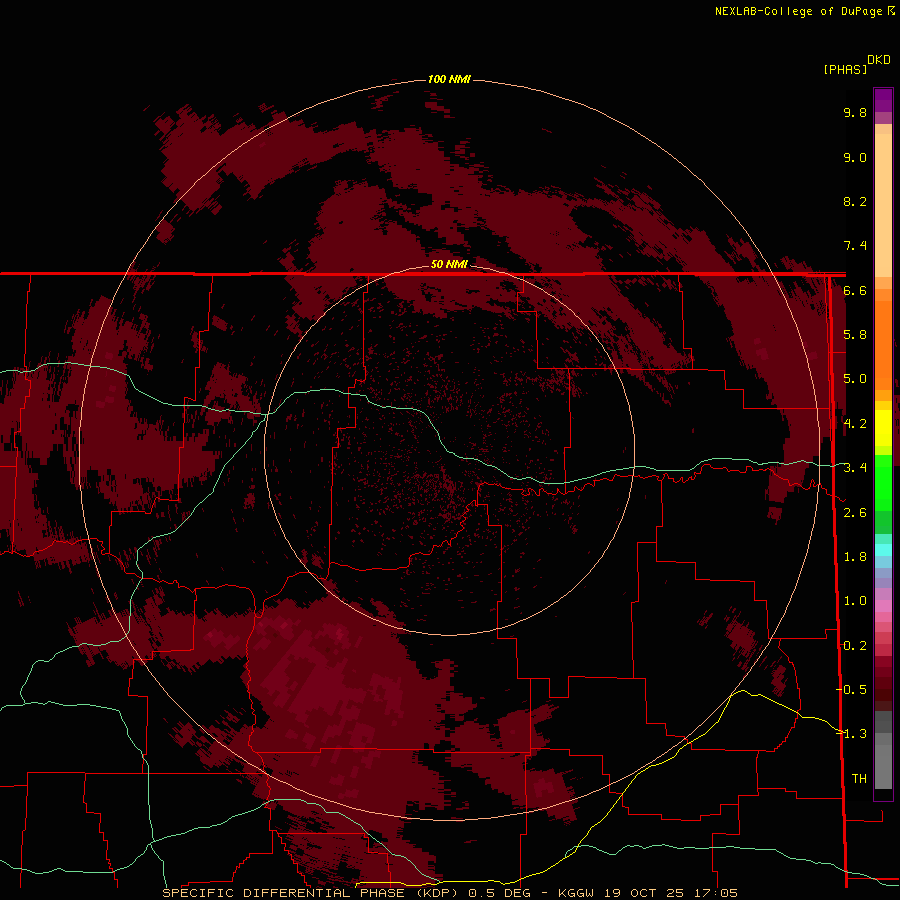Pick the light peach band on the color bar
Screen dimensions: 900x900
click(x=883, y=205)
